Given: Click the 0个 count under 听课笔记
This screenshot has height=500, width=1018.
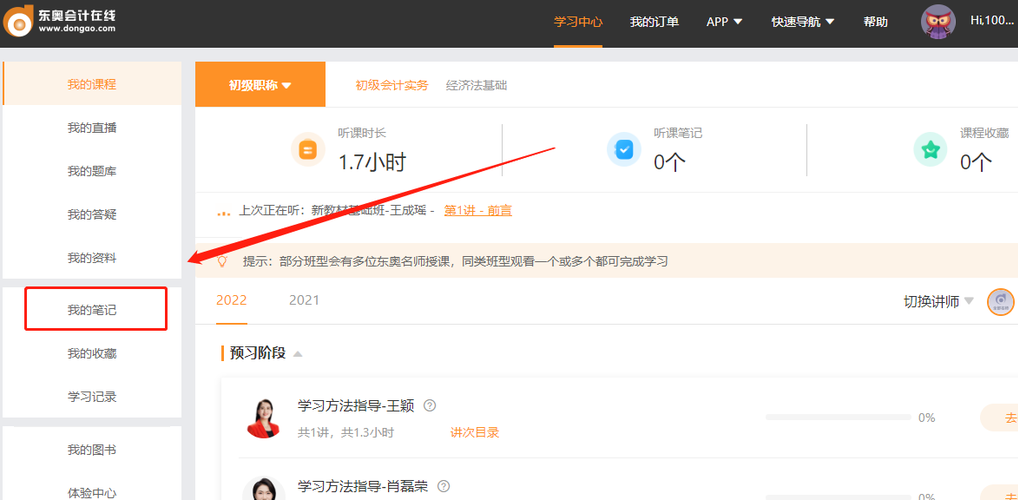Looking at the screenshot, I should (x=669, y=162).
